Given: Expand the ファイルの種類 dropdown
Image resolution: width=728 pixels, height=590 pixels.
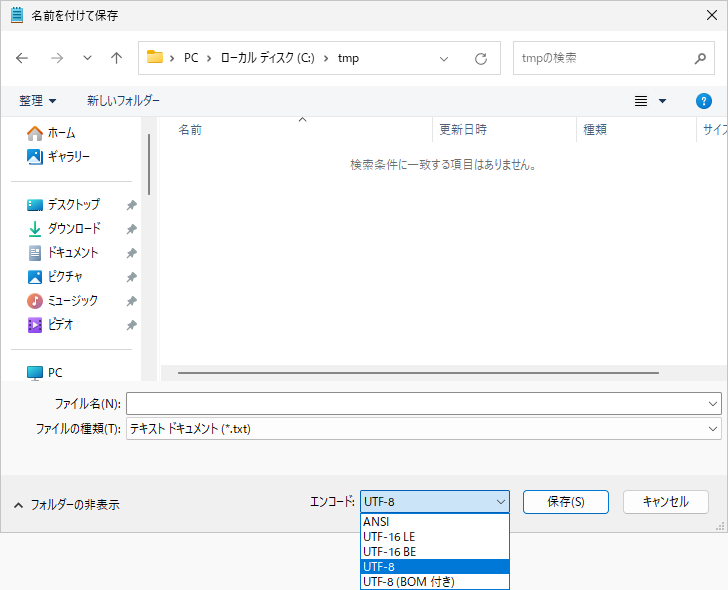Looking at the screenshot, I should point(712,428).
